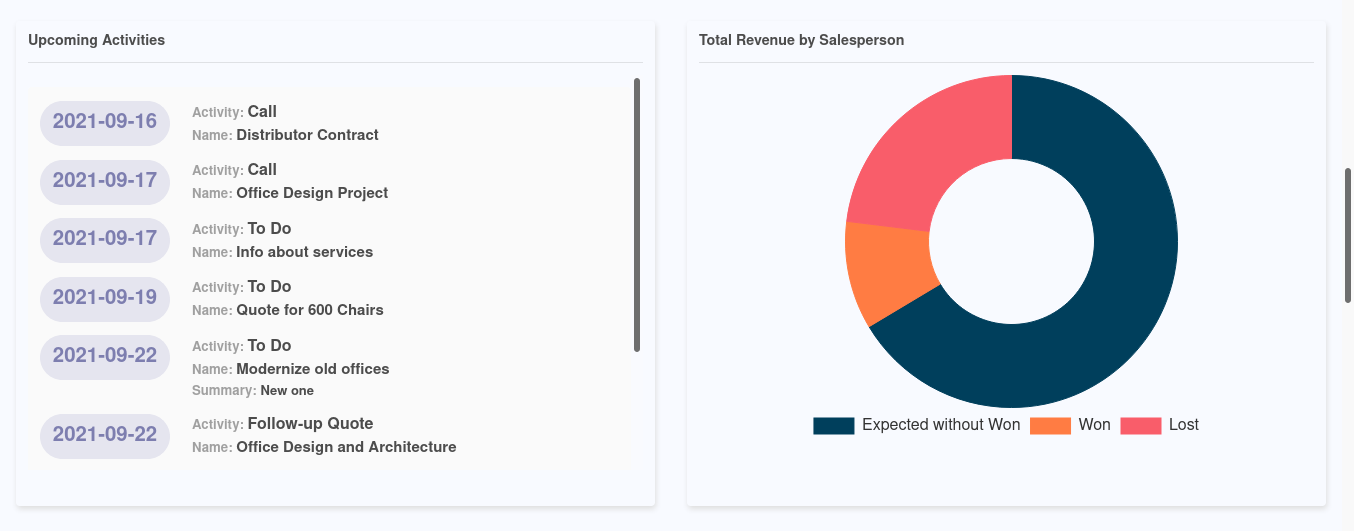Open the Office Design Project activity
The width and height of the screenshot is (1354, 531).
pos(312,193)
